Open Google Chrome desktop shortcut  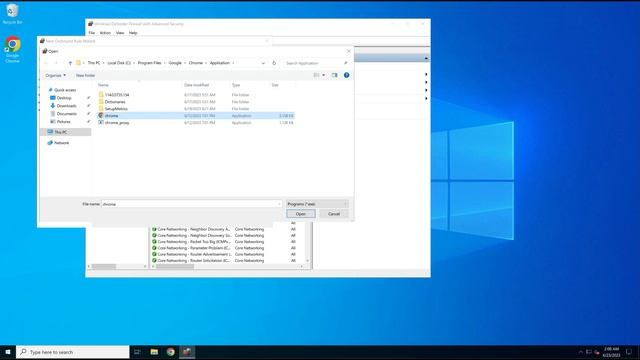[x=13, y=50]
